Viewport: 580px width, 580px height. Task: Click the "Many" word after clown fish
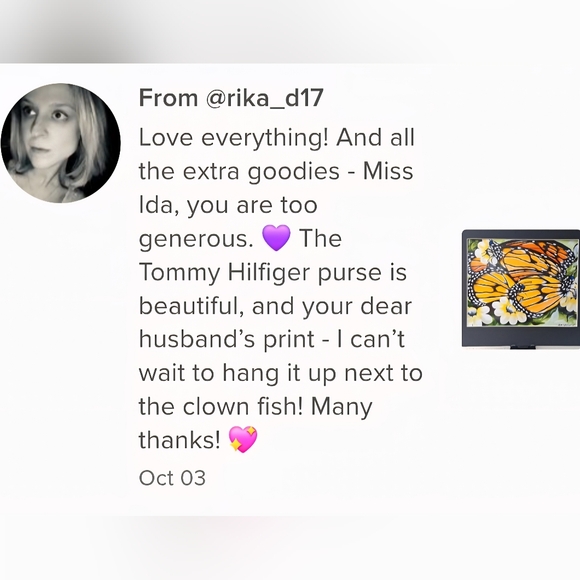(x=341, y=407)
